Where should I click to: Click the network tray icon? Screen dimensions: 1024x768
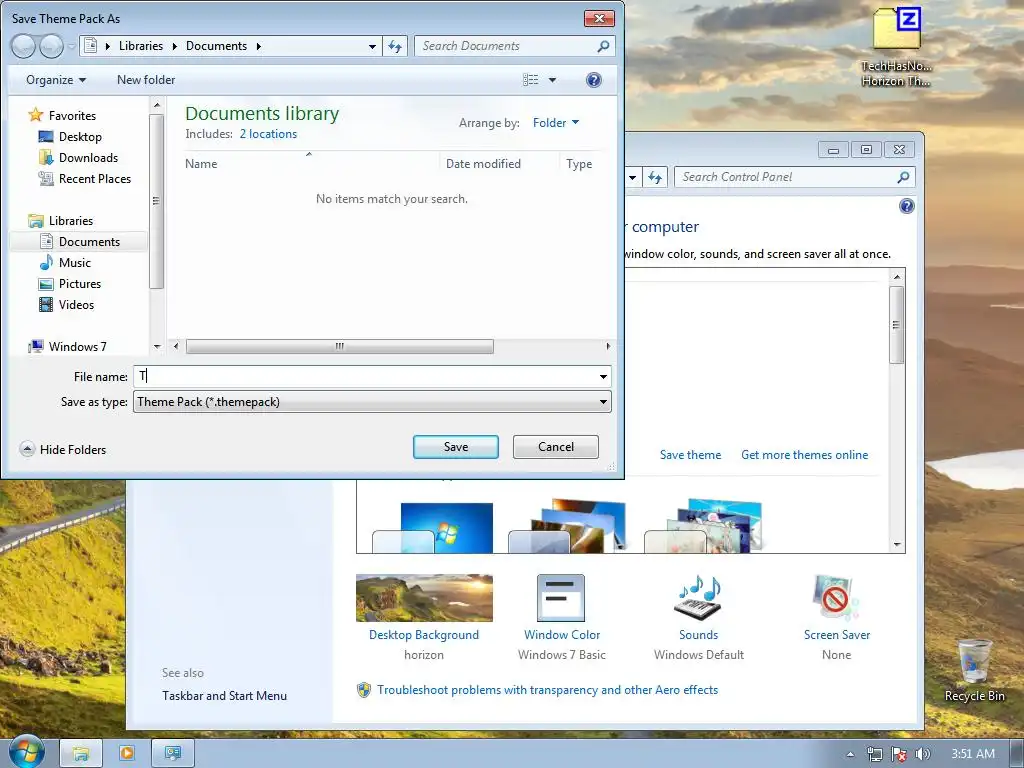(875, 754)
